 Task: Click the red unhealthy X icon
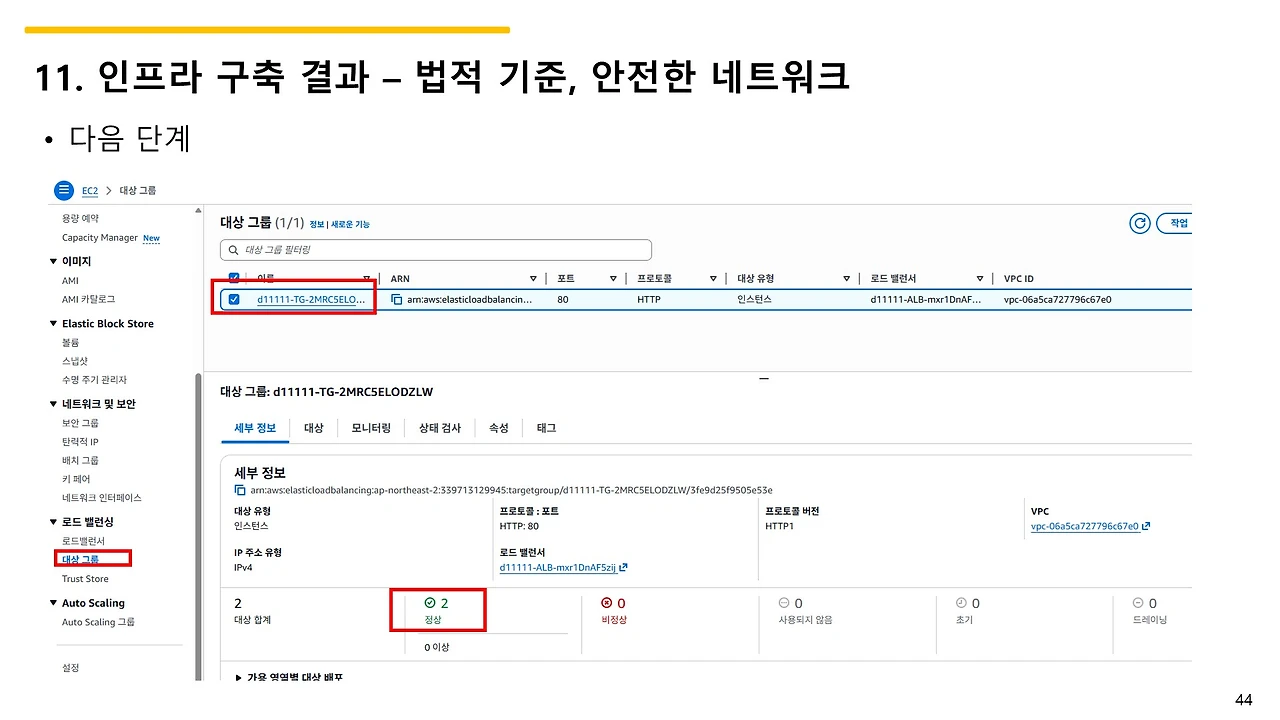tap(606, 603)
